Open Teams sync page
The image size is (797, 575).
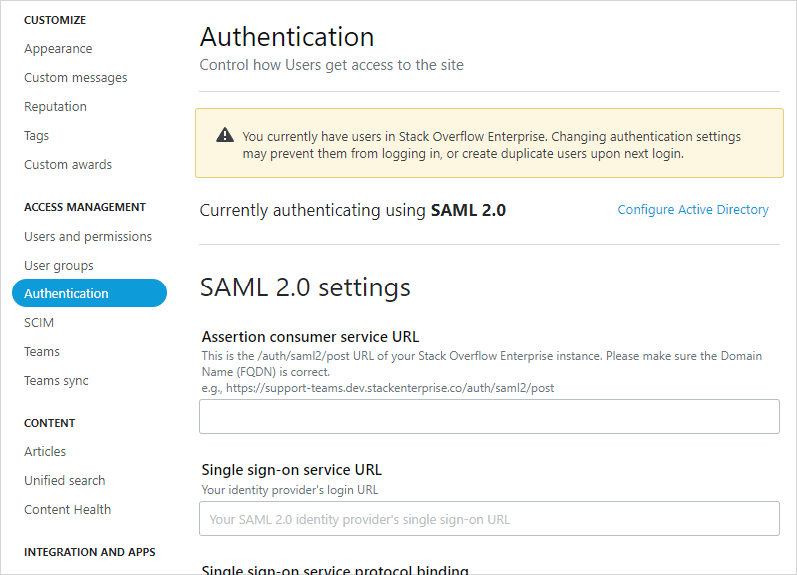(x=56, y=381)
